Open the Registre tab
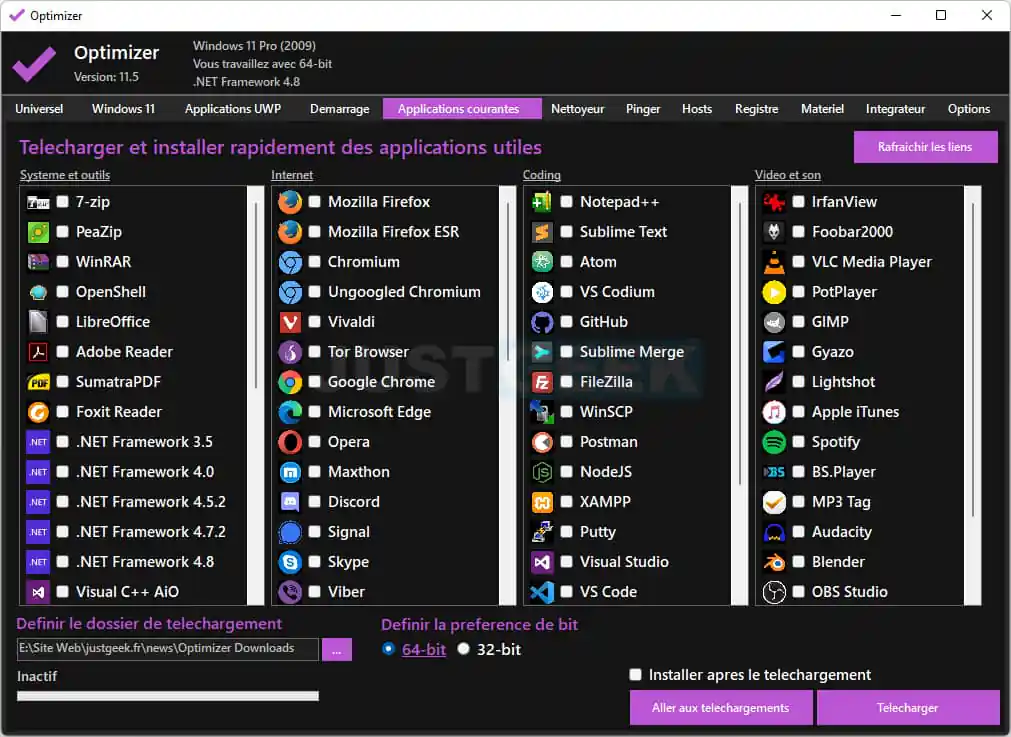 756,109
